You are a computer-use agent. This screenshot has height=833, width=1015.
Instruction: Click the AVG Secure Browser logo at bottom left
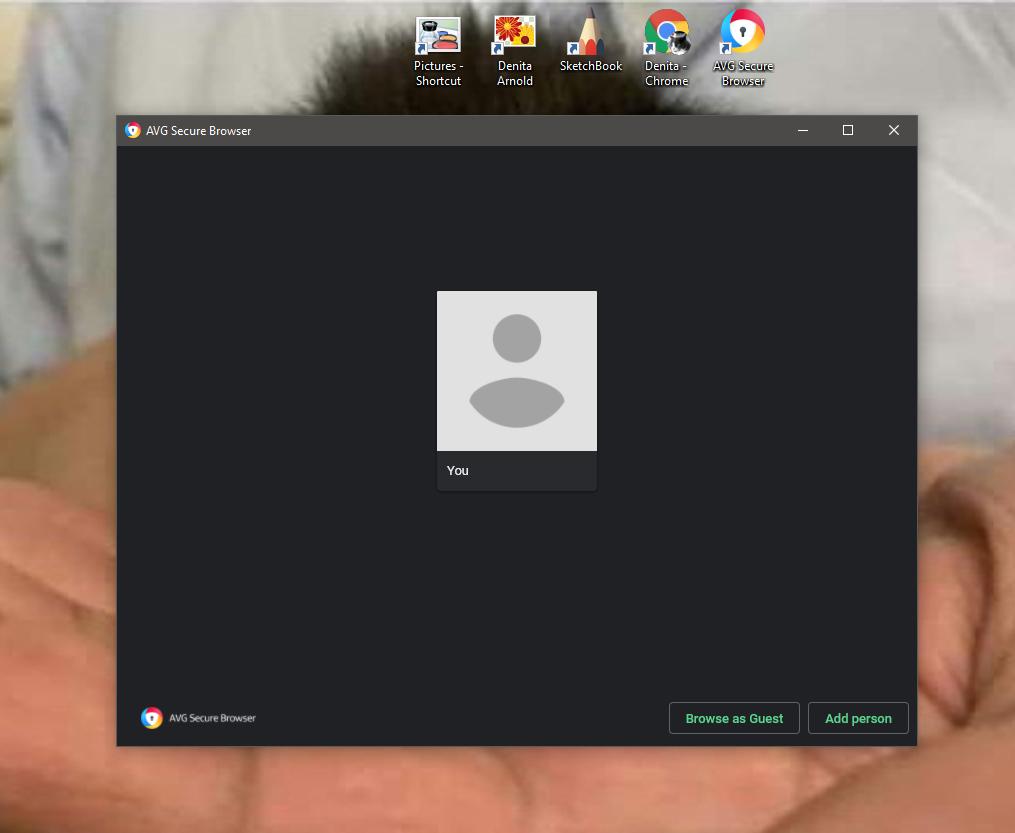151,717
